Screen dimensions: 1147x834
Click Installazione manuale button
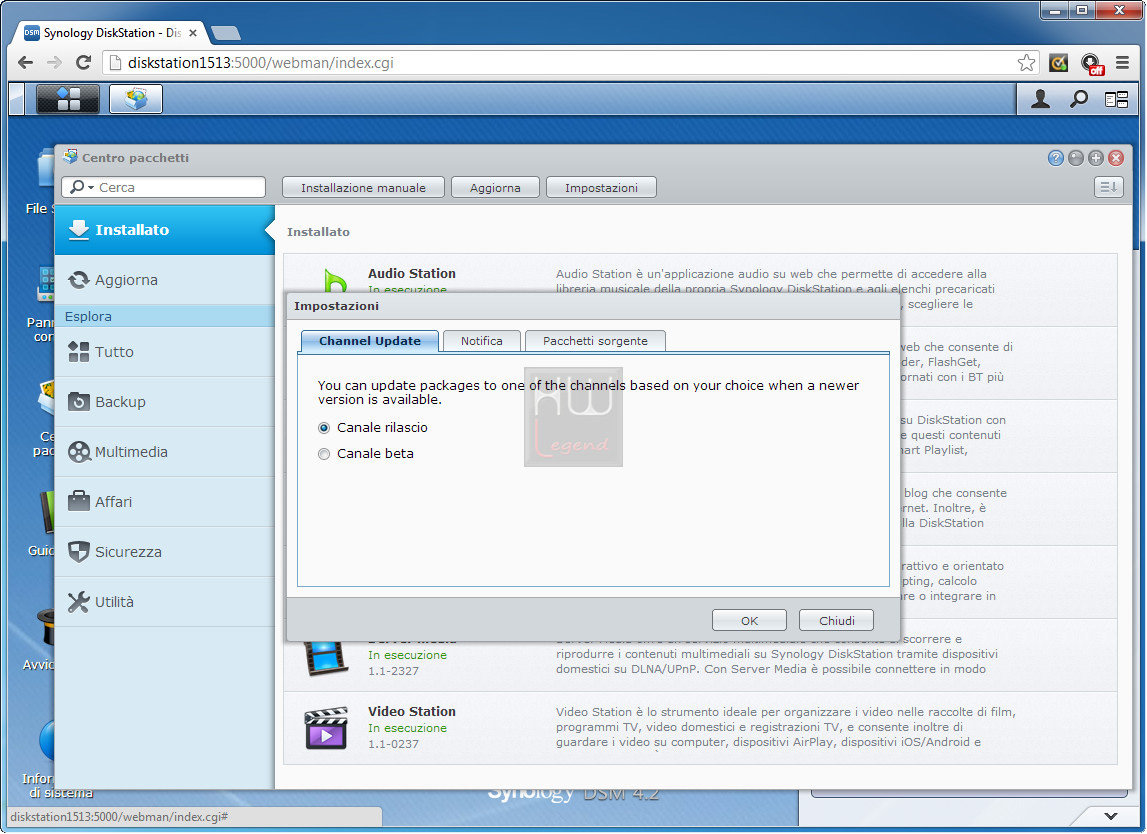tap(363, 188)
